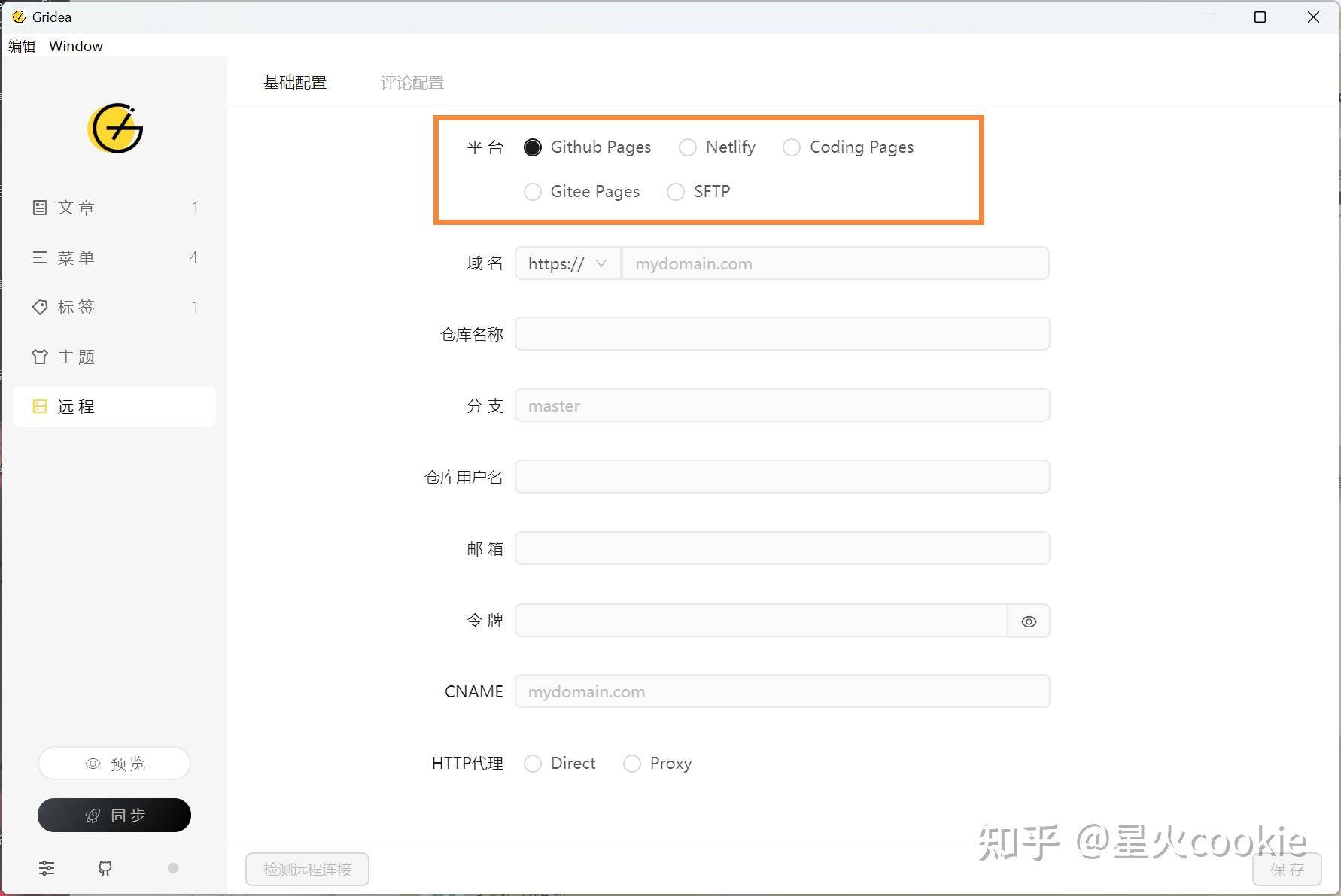
Task: Expand the https:// protocol dropdown
Action: pos(568,263)
